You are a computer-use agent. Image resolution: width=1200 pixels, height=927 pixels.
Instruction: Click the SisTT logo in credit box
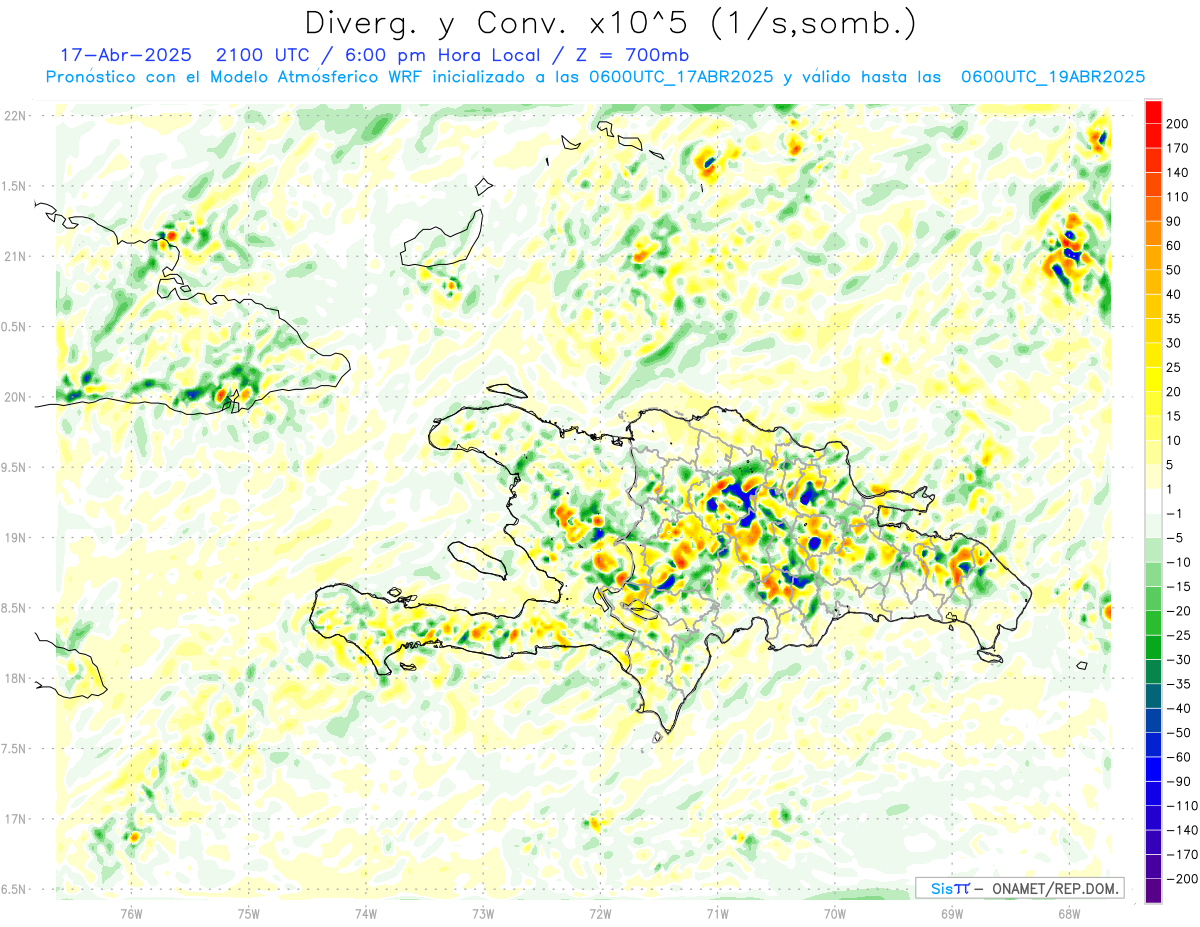point(950,888)
